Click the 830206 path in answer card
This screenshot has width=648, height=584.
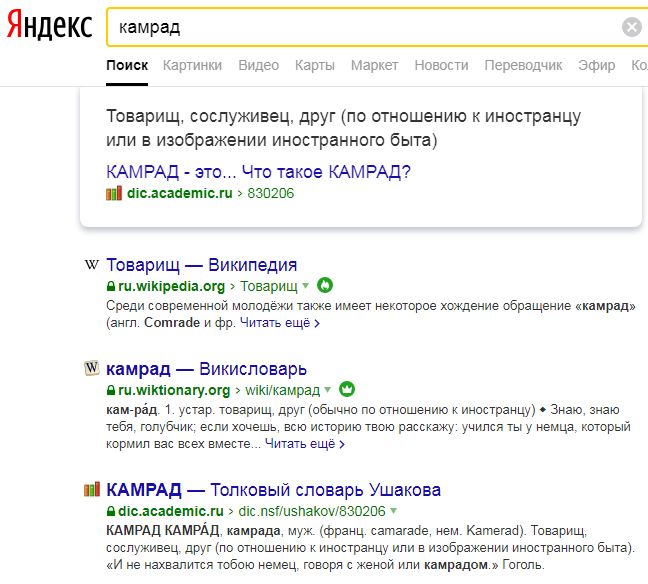pos(271,193)
